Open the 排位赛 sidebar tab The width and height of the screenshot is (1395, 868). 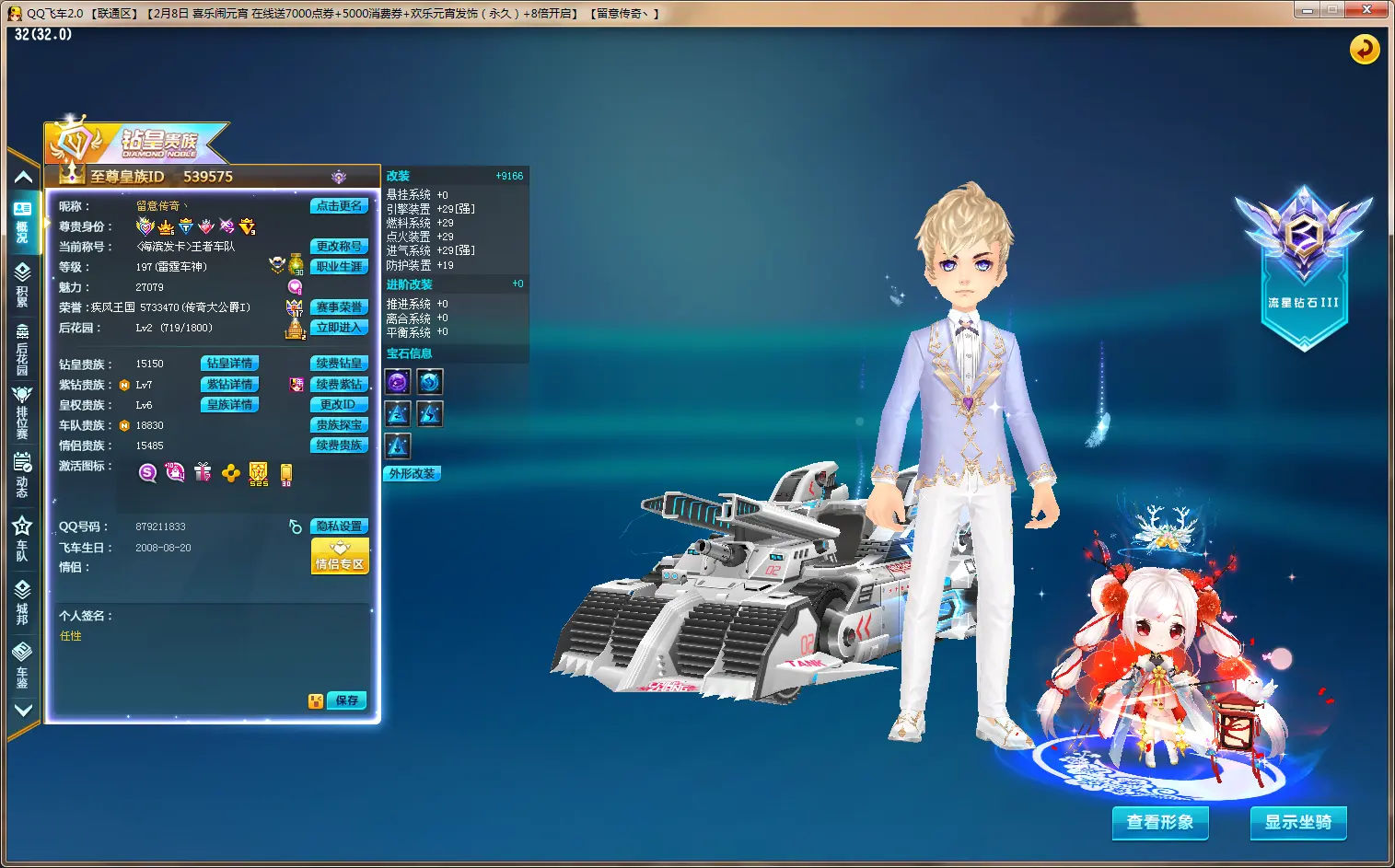(x=22, y=412)
